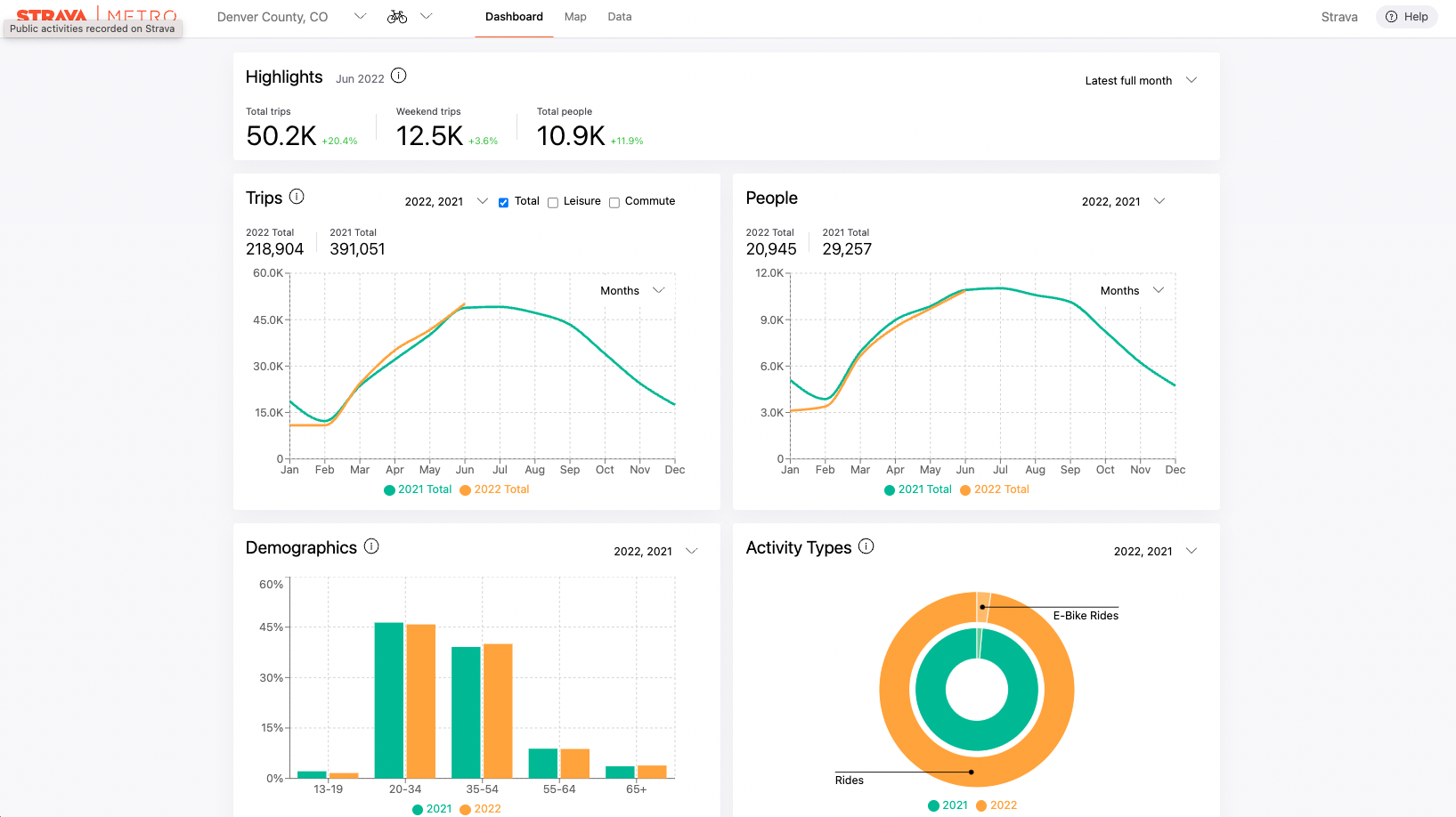The image size is (1456, 817).
Task: Open the People year selector 2022, 2021
Action: [x=1123, y=201]
